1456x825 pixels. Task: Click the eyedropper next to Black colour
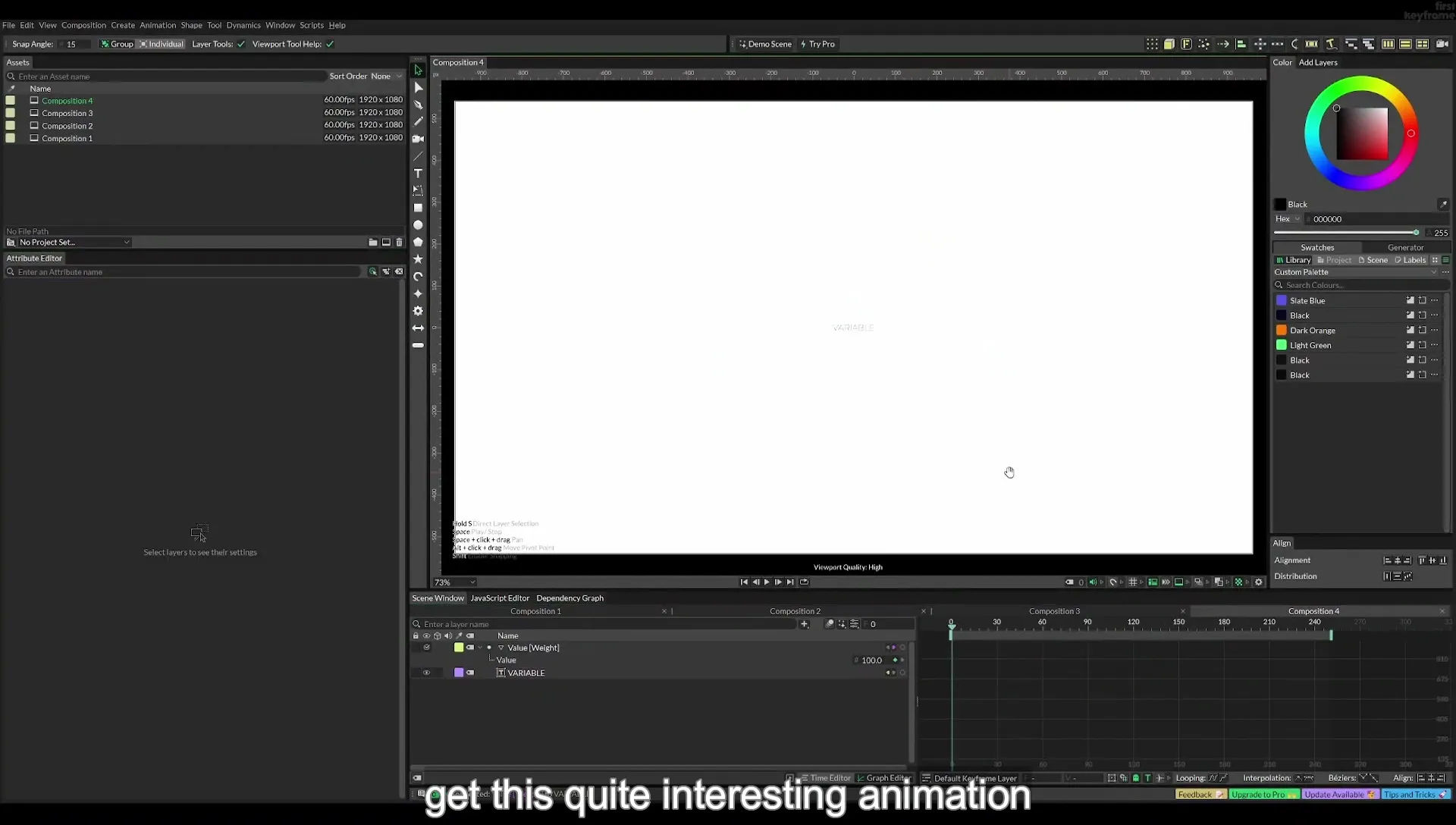coord(1443,204)
